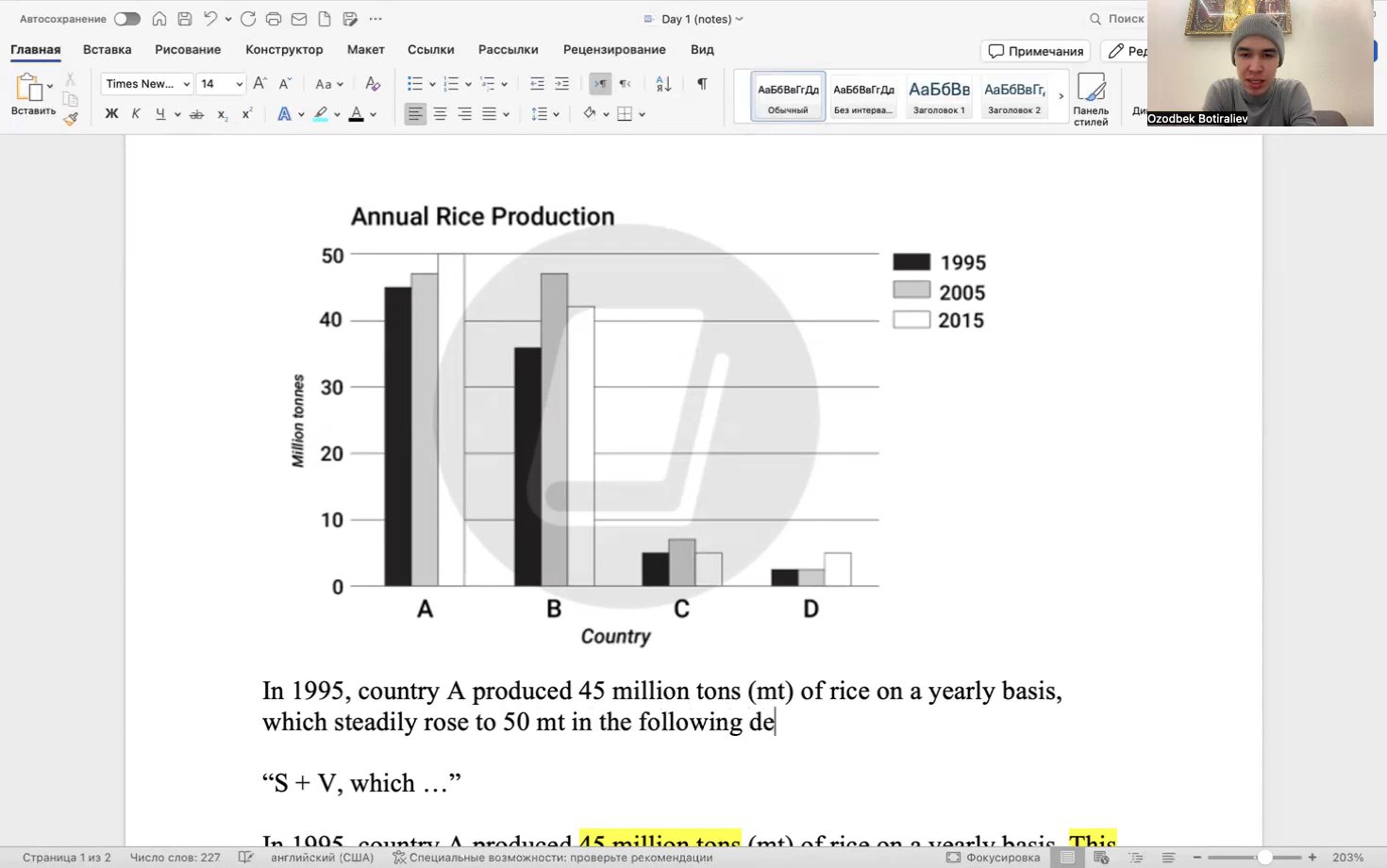Open the Times New Roman font dropdown
This screenshot has width=1387, height=868.
pyautogui.click(x=186, y=84)
